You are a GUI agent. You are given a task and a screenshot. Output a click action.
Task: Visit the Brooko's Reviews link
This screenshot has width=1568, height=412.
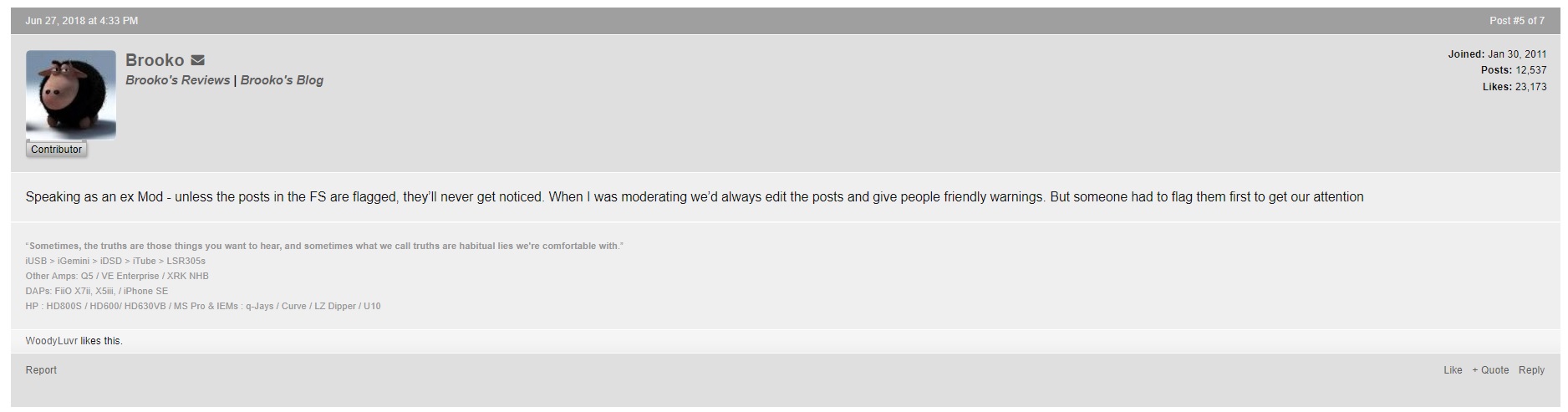(x=177, y=80)
